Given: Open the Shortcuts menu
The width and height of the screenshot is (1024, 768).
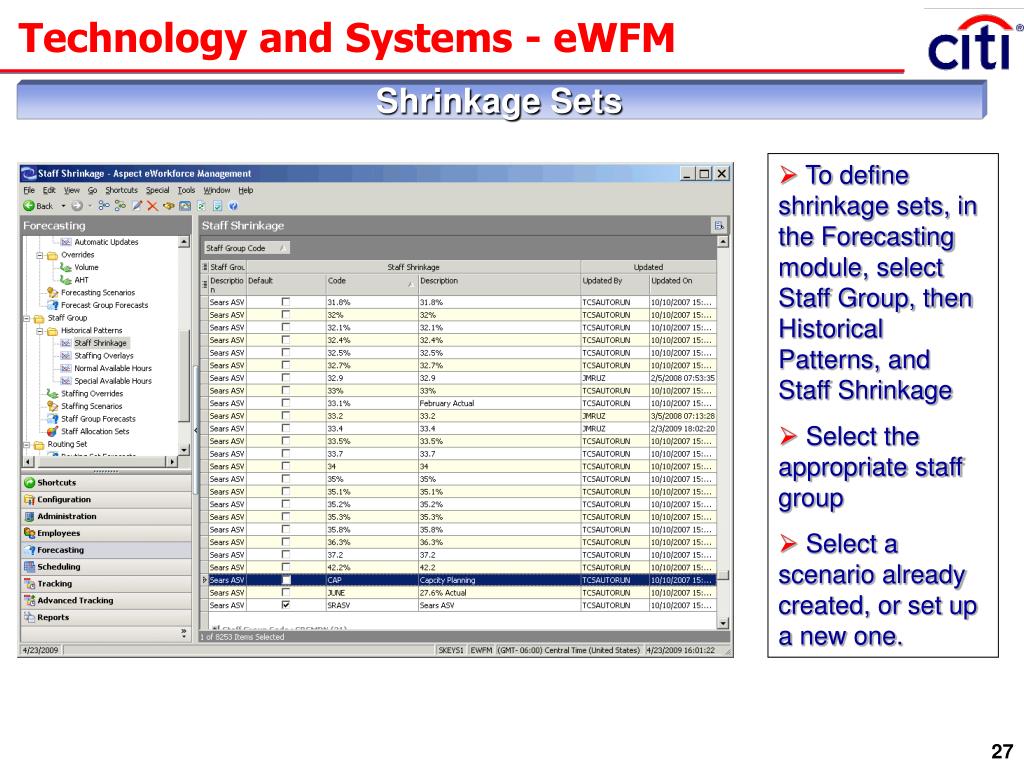Looking at the screenshot, I should (x=121, y=191).
